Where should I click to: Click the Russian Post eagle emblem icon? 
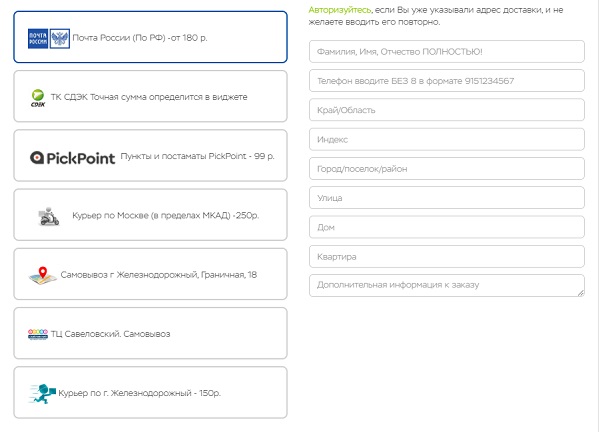pyautogui.click(x=60, y=39)
